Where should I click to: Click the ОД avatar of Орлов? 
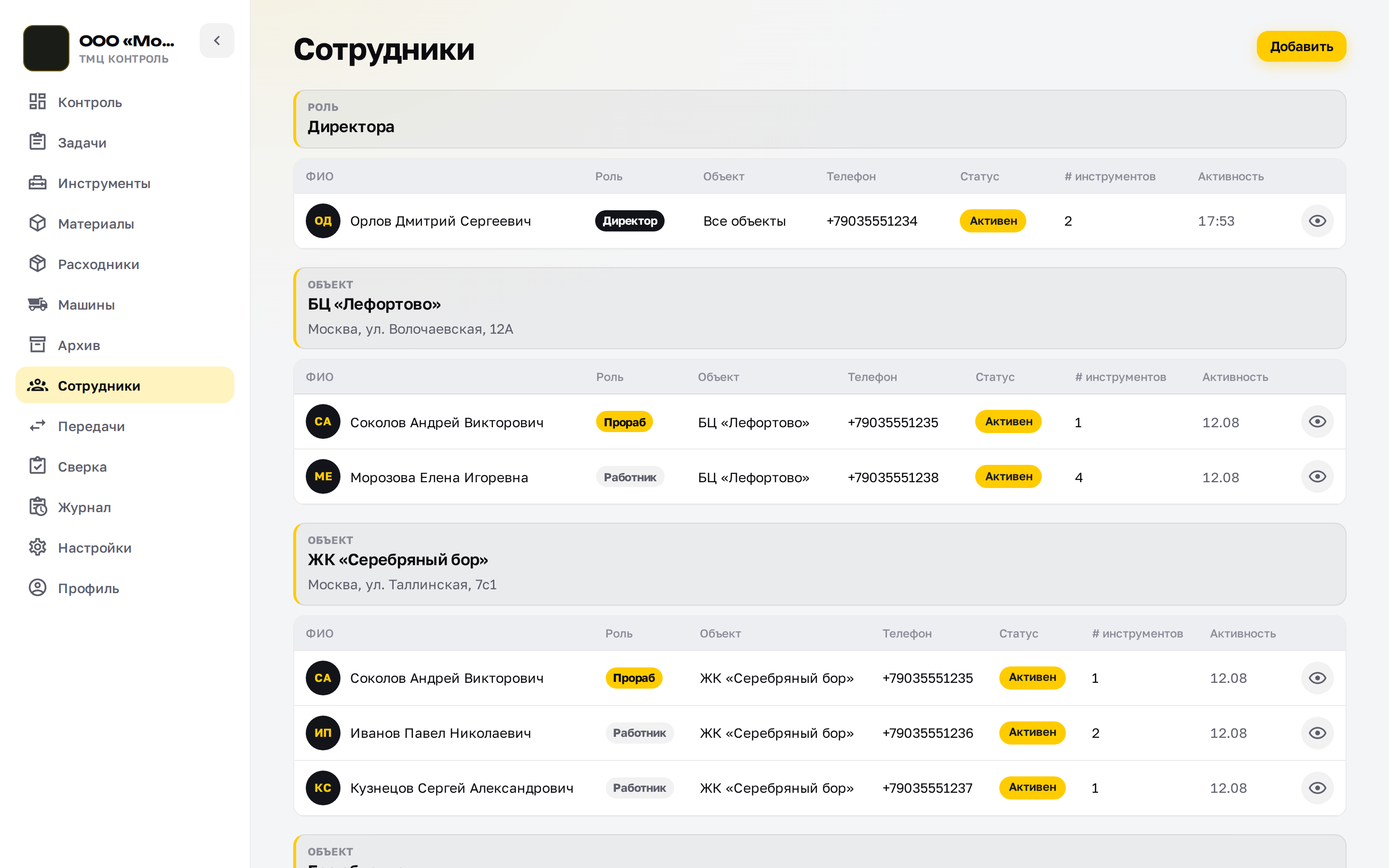323,221
